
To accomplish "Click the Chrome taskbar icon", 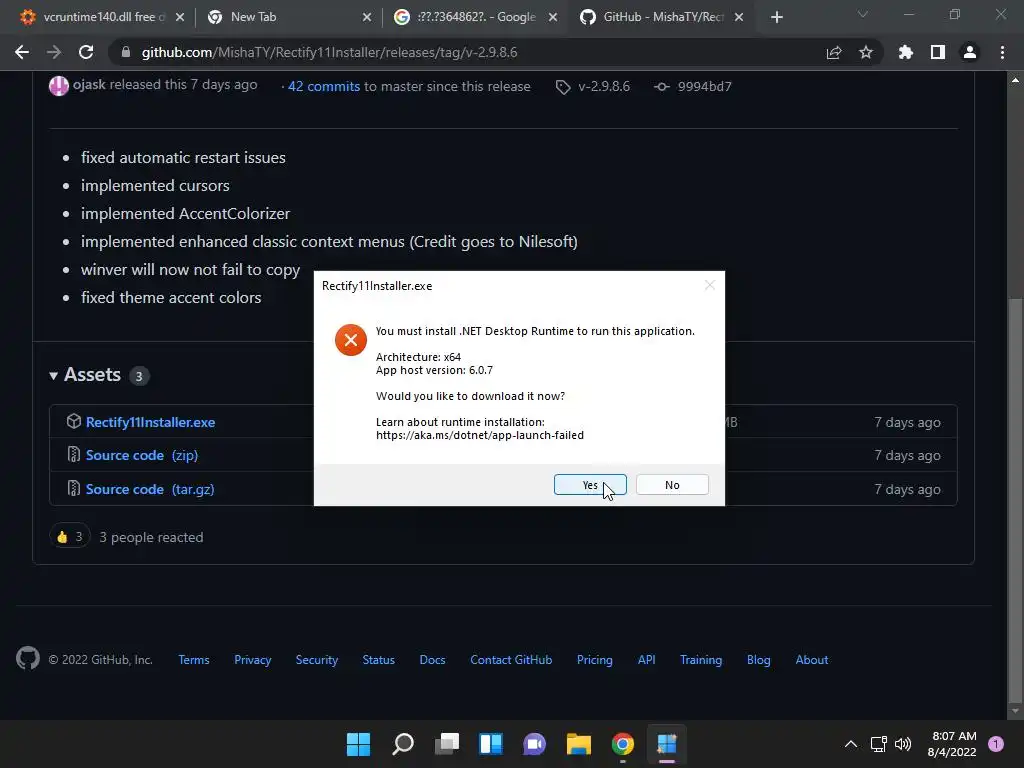I will 622,744.
